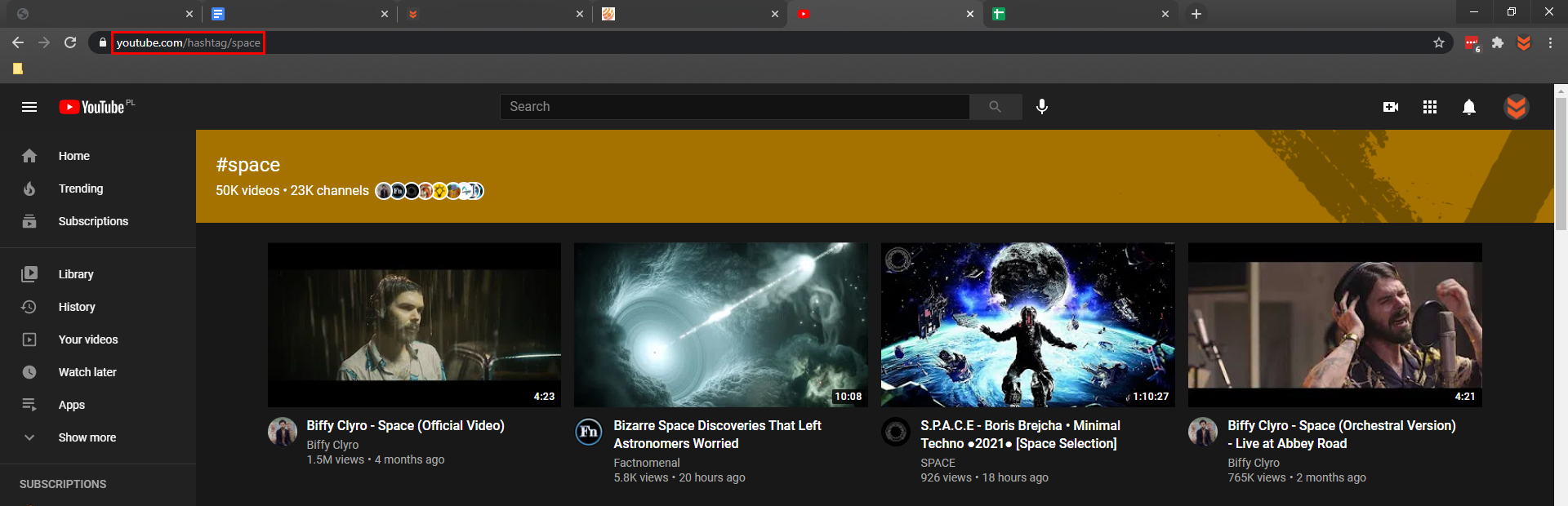Viewport: 1568px width, 506px height.
Task: Click '5.8K views • 20 hours ago' text
Action: pyautogui.click(x=679, y=477)
